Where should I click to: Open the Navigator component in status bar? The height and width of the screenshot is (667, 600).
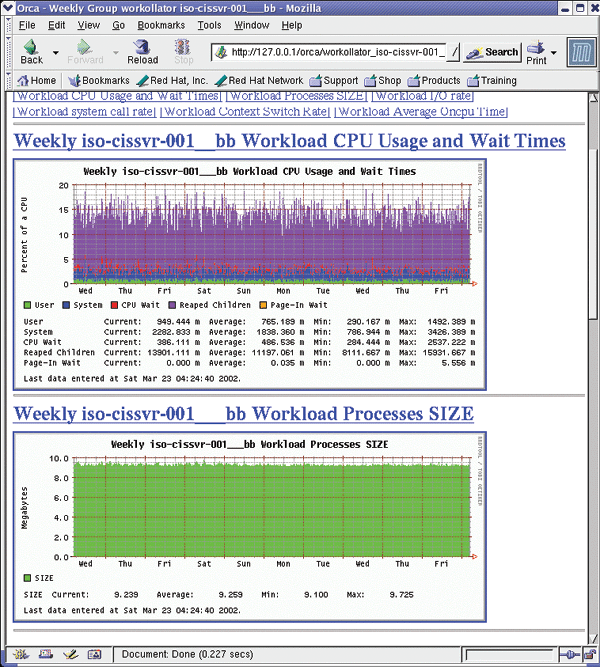[x=18, y=655]
